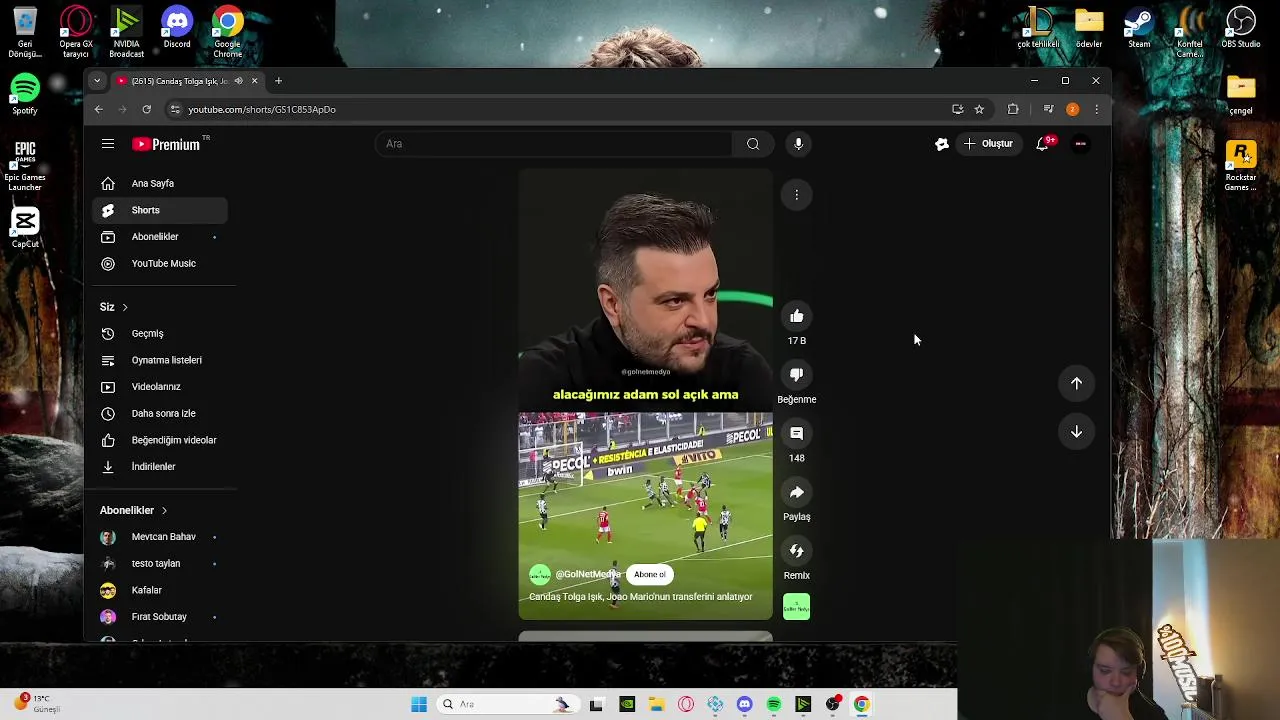Mute tab via speaker icon on tab
This screenshot has height=720, width=1280.
(x=238, y=81)
